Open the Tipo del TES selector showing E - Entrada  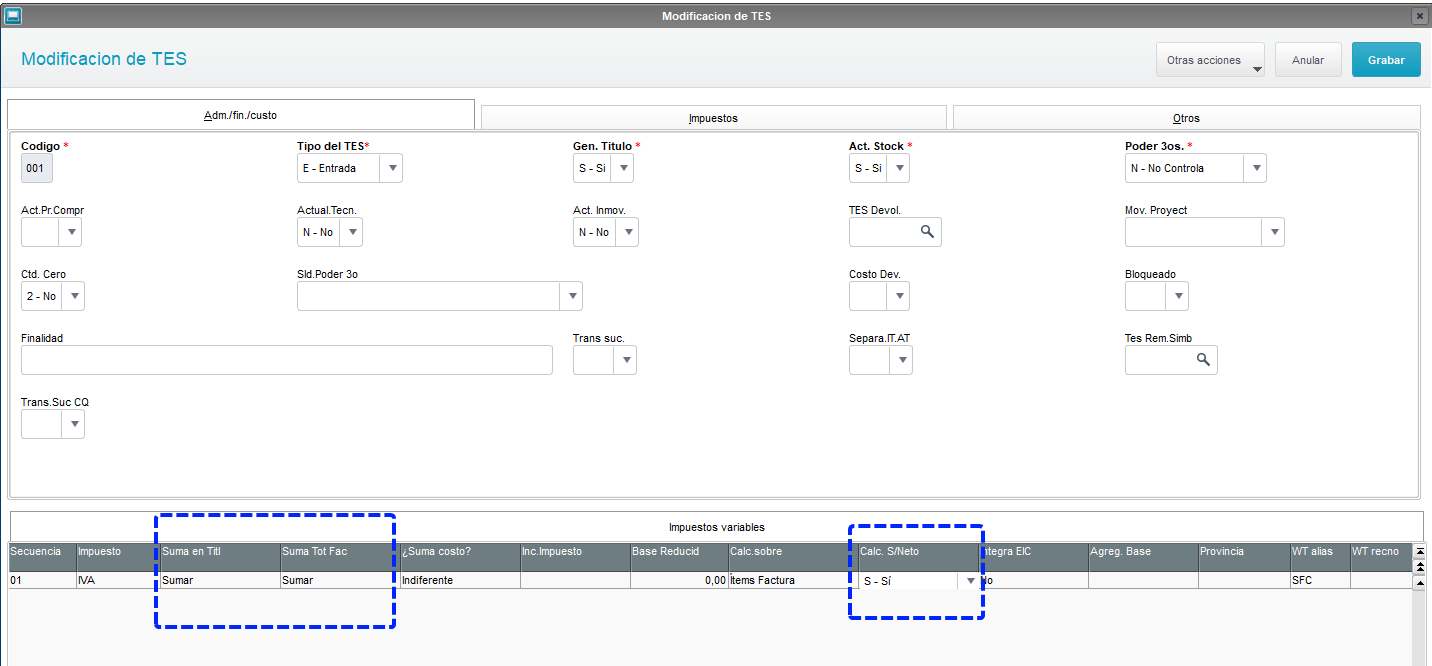(391, 167)
